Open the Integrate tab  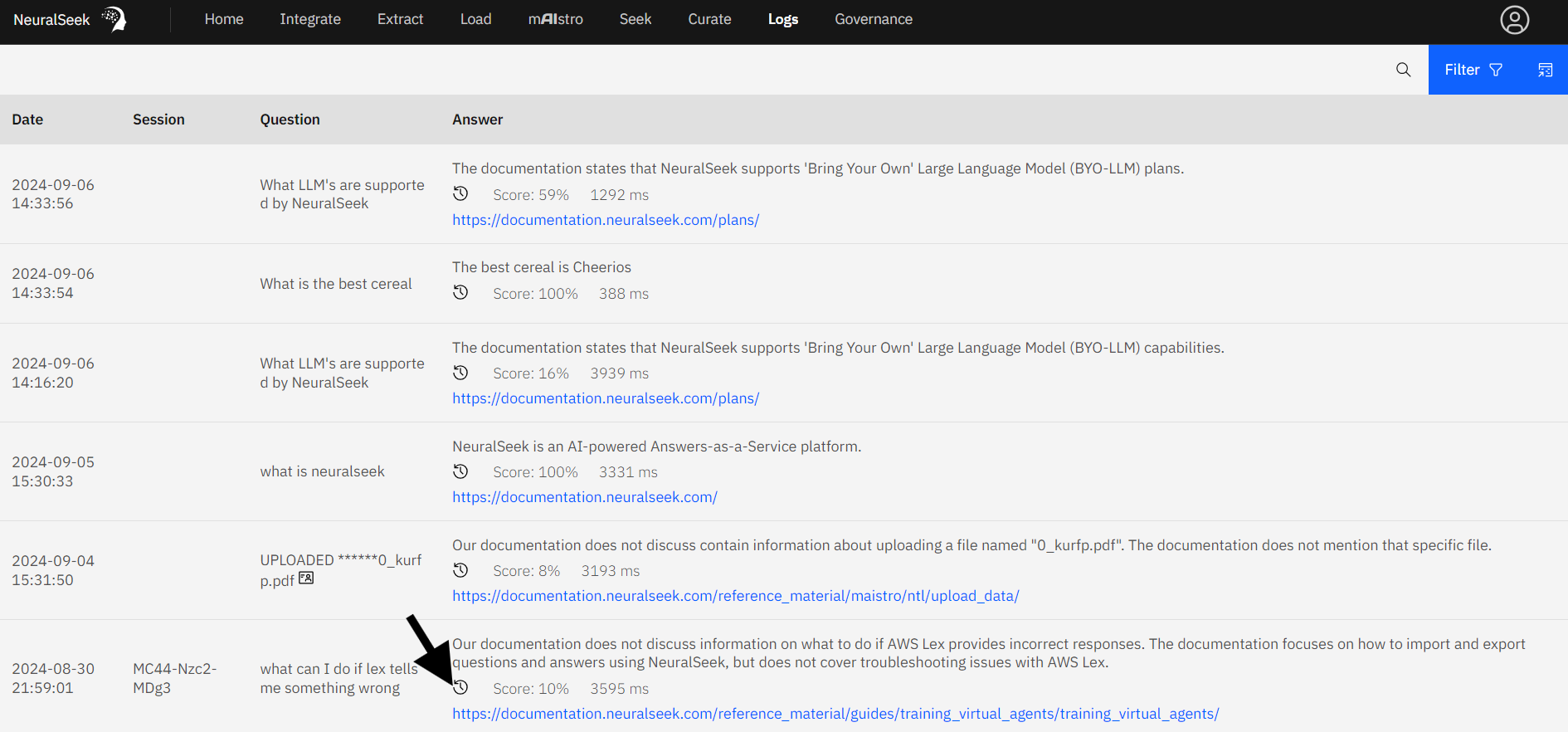[310, 19]
